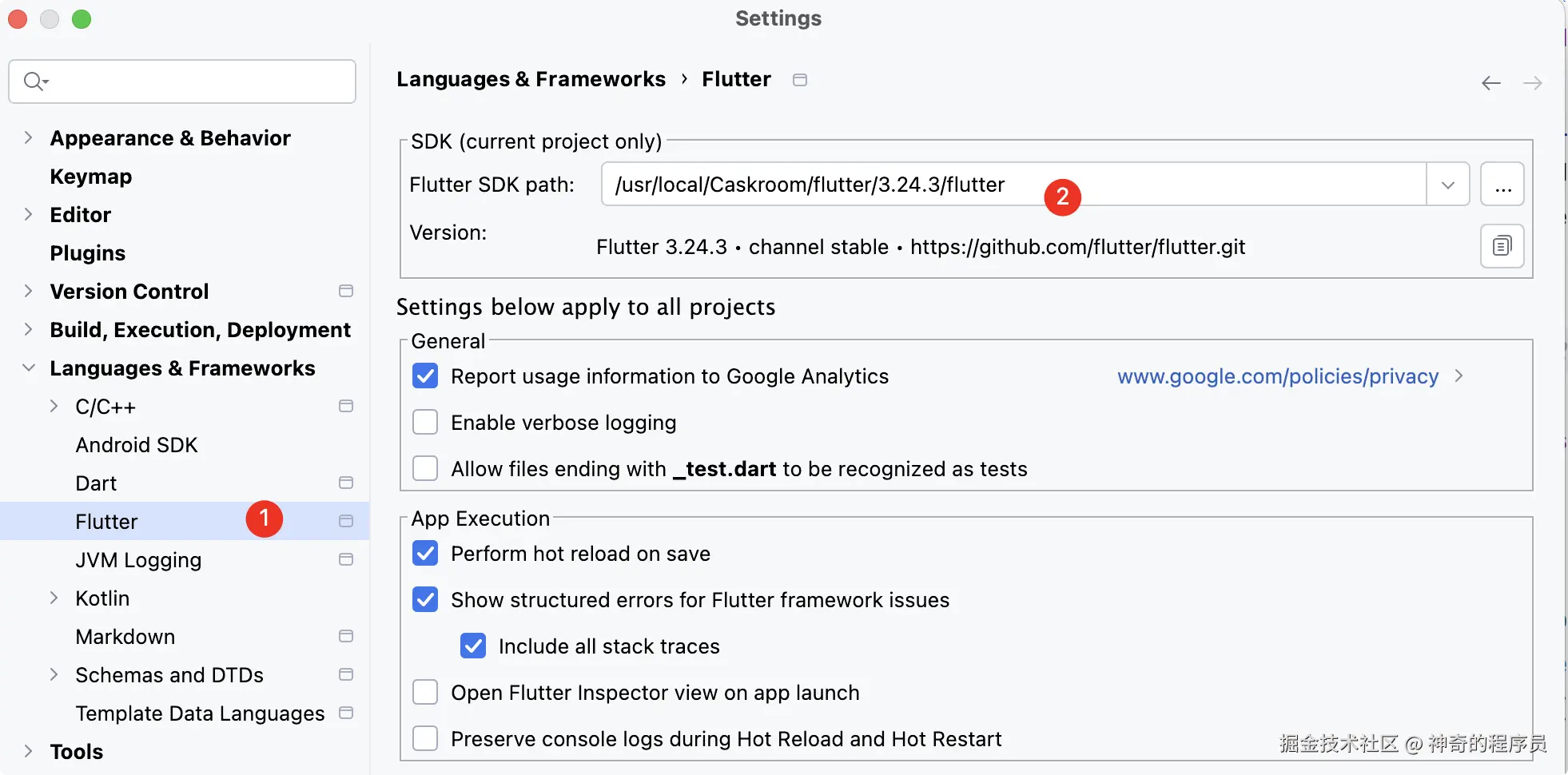Browse for Flutter SDK path button

click(1502, 185)
